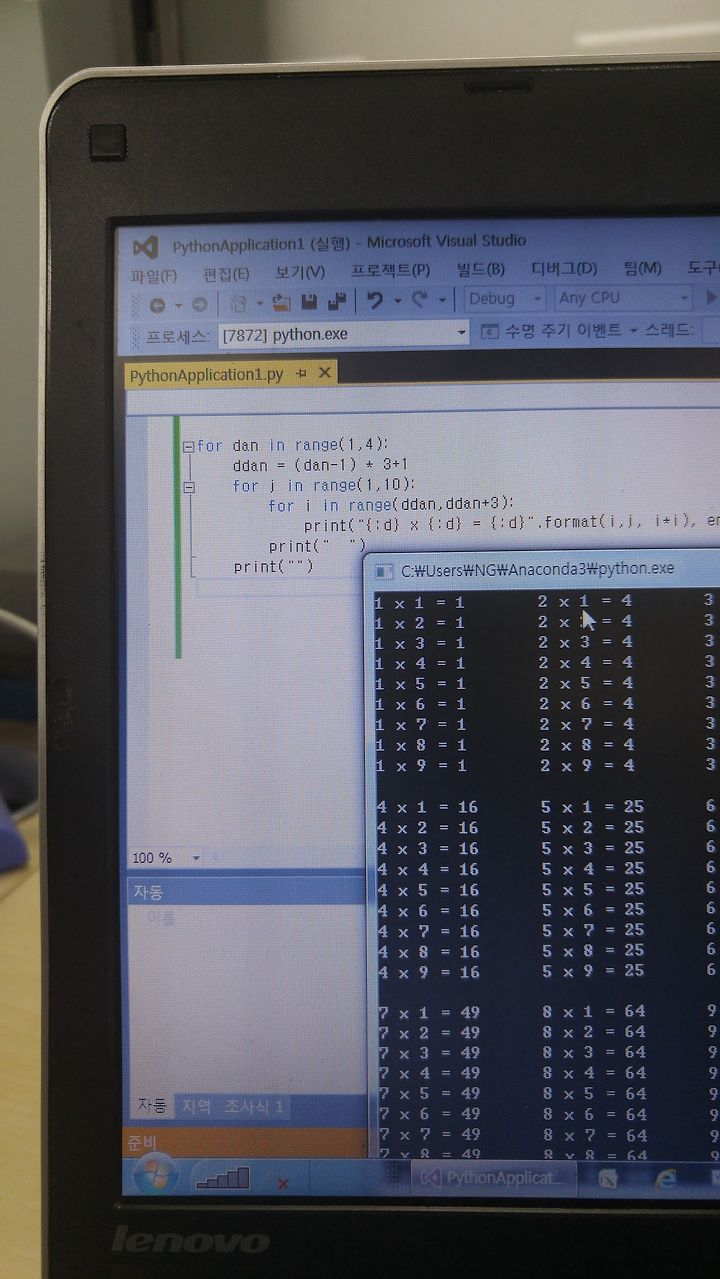720x1279 pixels.
Task: Click the Save All toolbar icon
Action: [x=337, y=300]
